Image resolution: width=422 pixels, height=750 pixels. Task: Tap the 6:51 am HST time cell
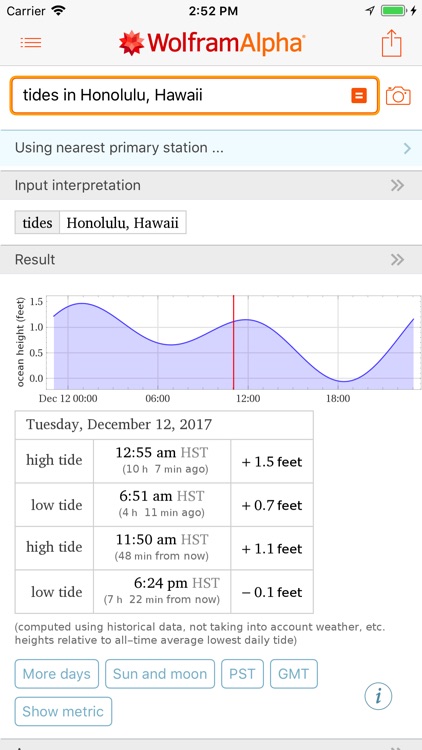pos(162,505)
